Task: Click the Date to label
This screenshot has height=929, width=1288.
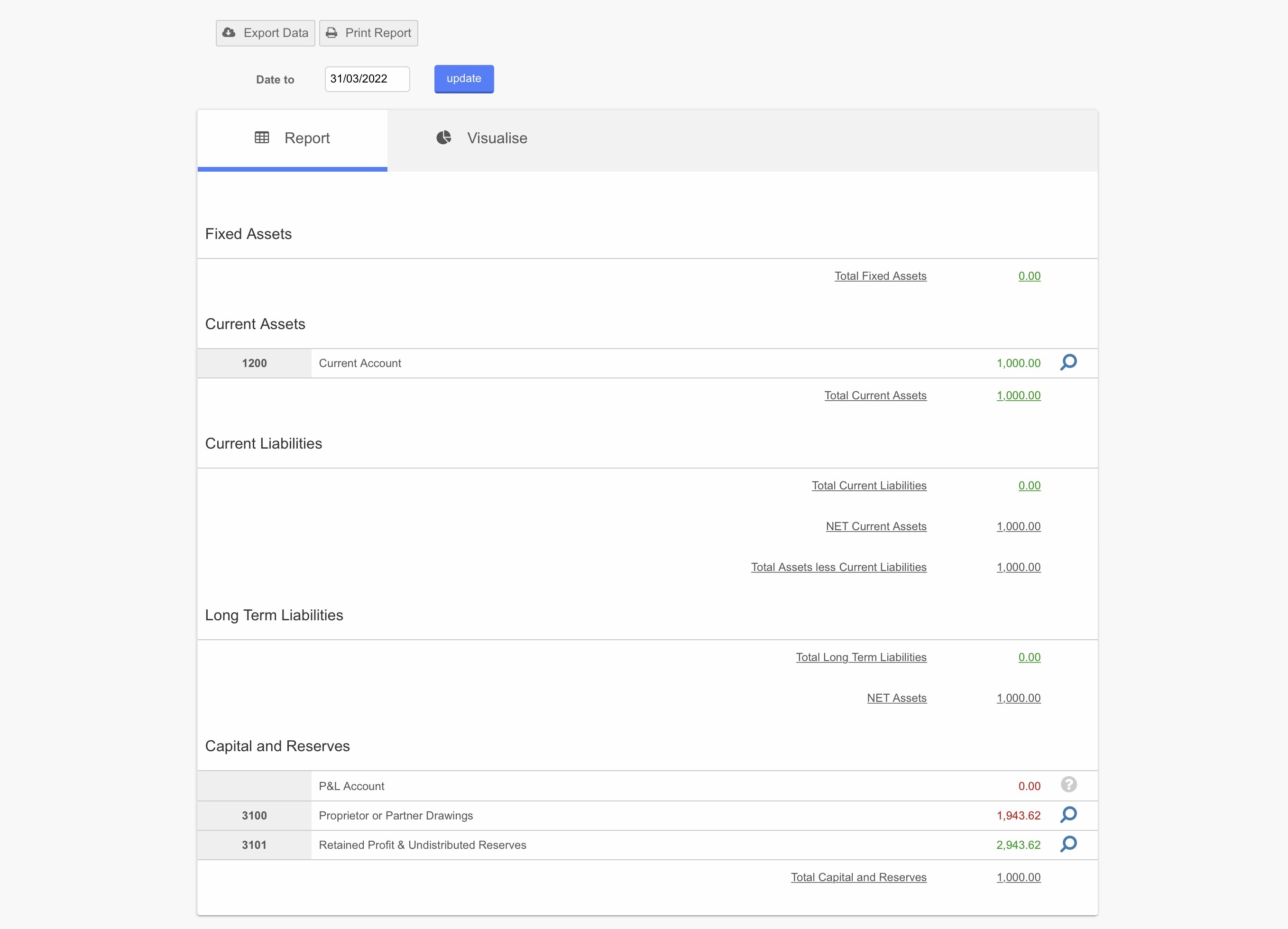Action: (x=275, y=80)
